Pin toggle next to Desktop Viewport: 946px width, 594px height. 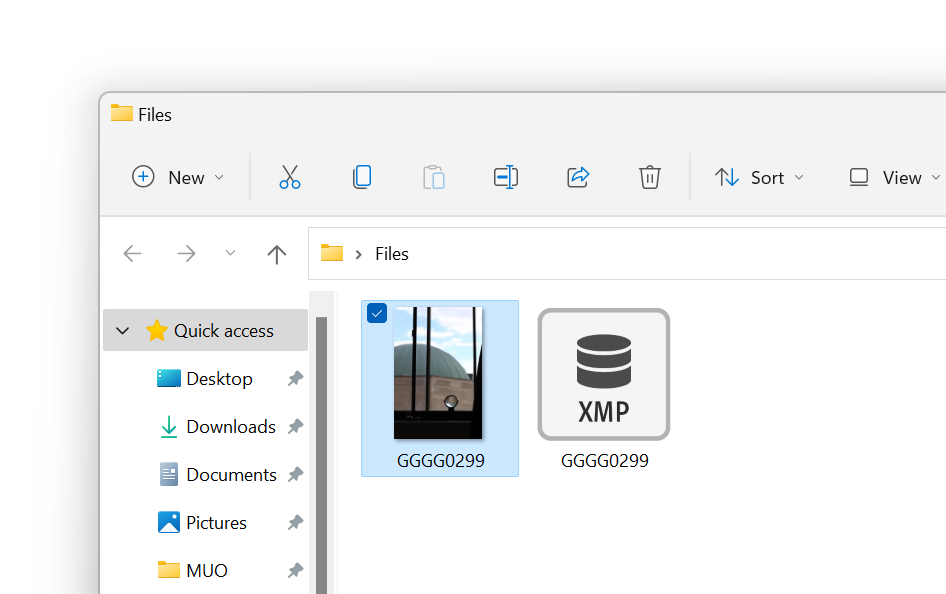coord(295,379)
